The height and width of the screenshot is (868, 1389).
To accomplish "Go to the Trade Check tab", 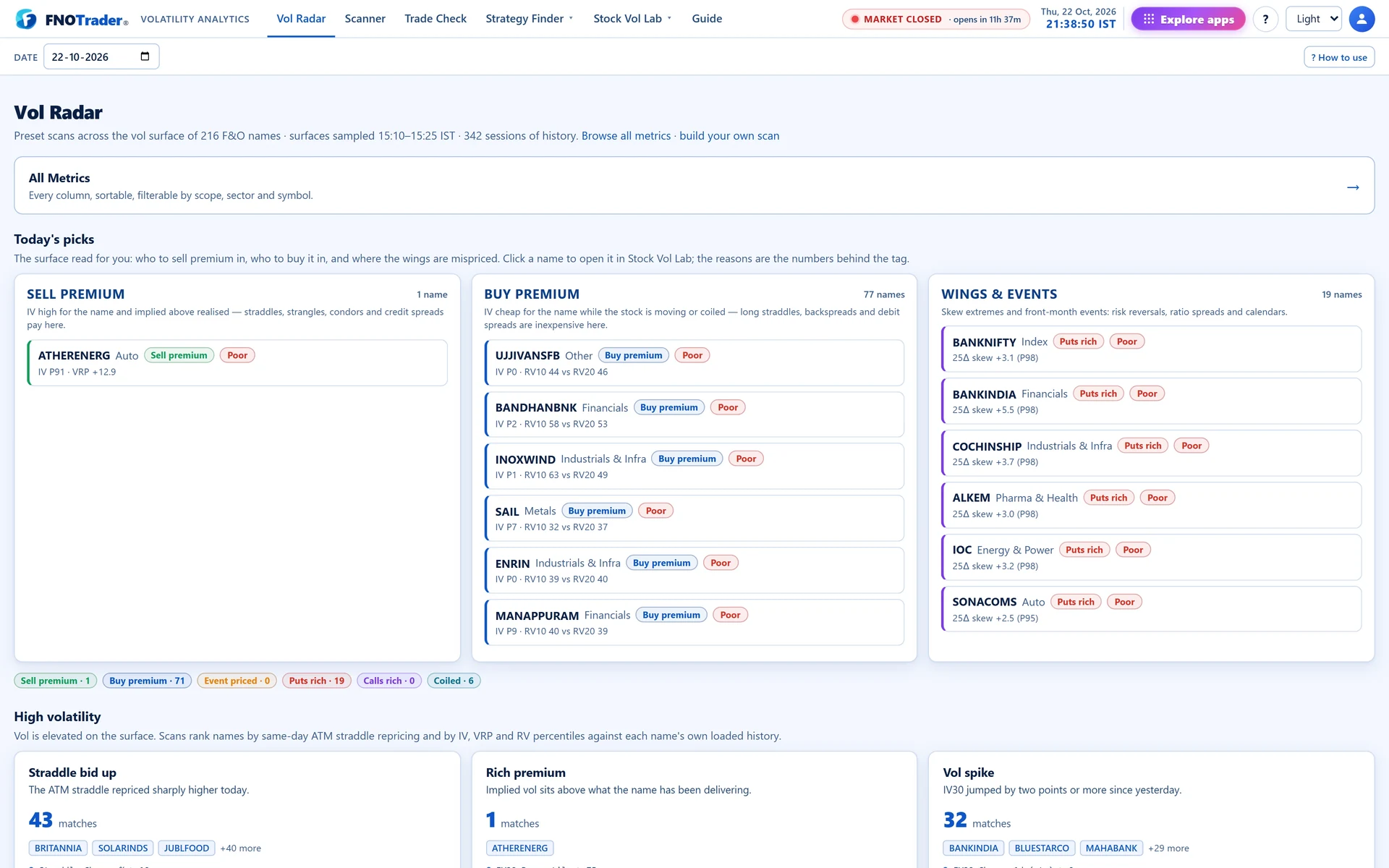I will 436,19.
